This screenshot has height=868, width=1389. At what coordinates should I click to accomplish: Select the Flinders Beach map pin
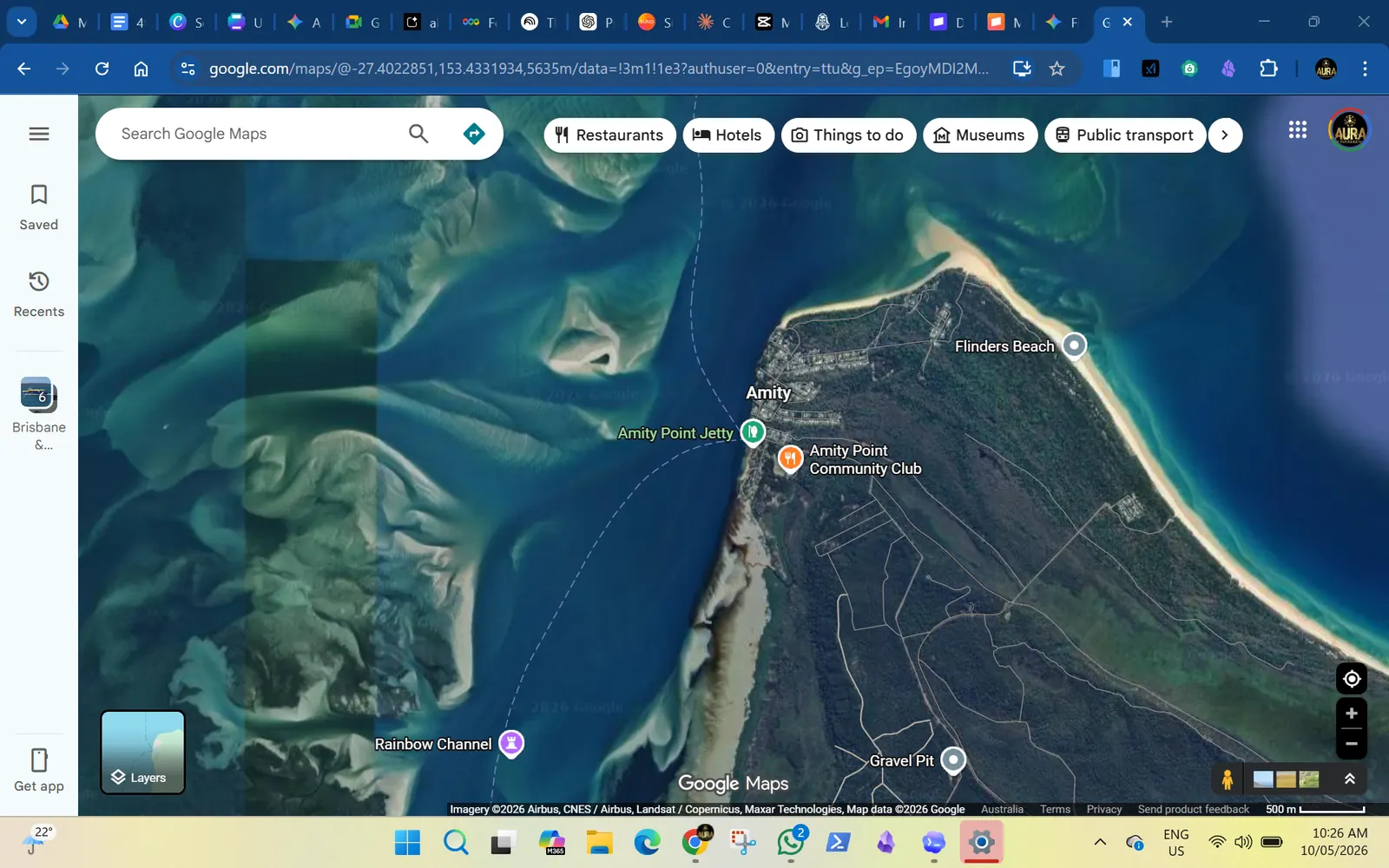point(1075,345)
